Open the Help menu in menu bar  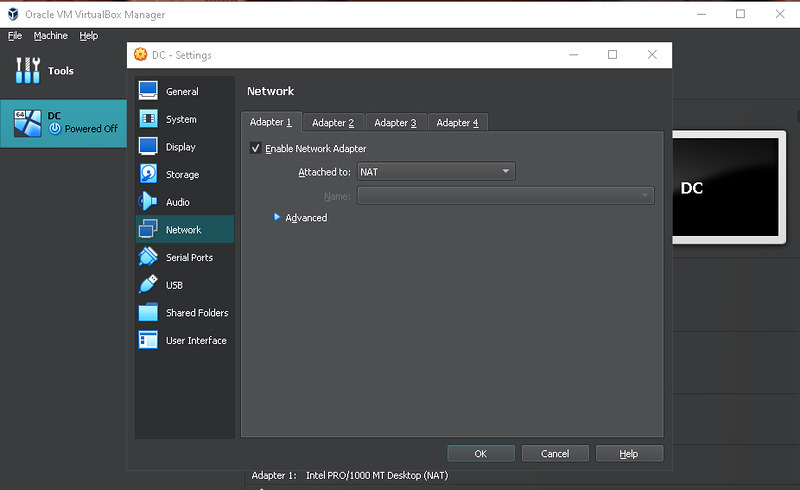[x=88, y=35]
